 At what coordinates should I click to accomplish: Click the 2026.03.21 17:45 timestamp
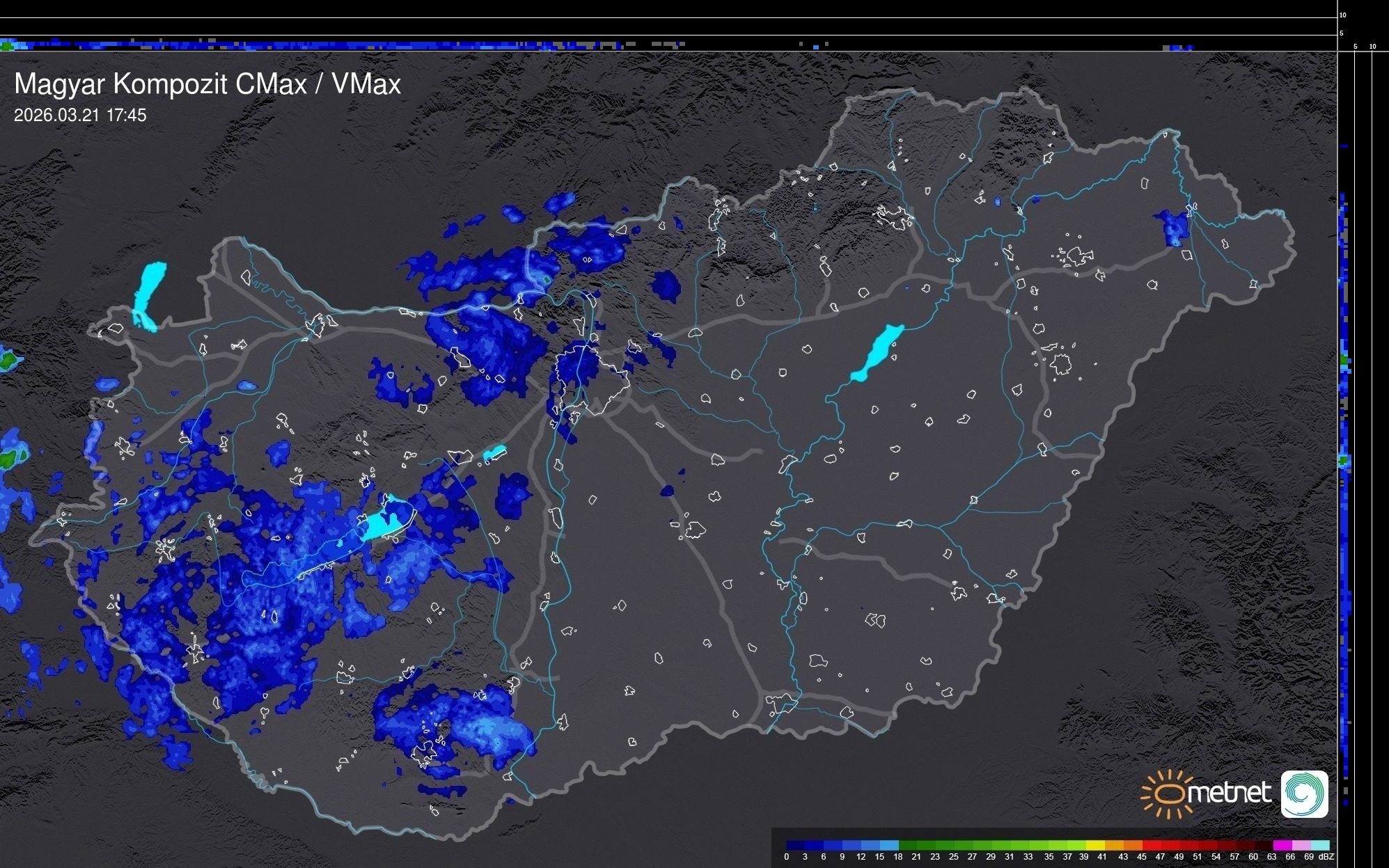[x=80, y=116]
